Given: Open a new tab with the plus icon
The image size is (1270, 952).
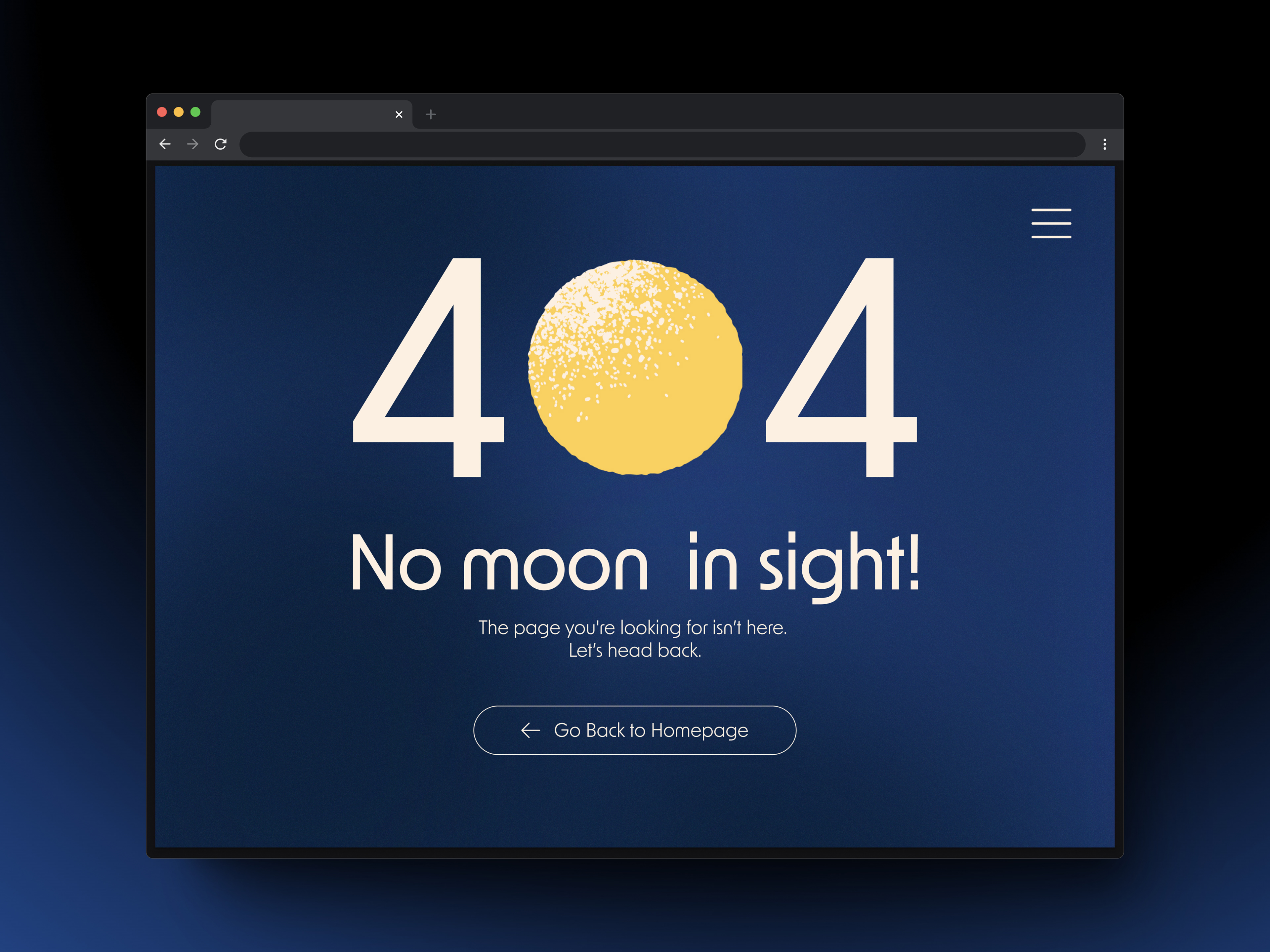Looking at the screenshot, I should coord(431,114).
